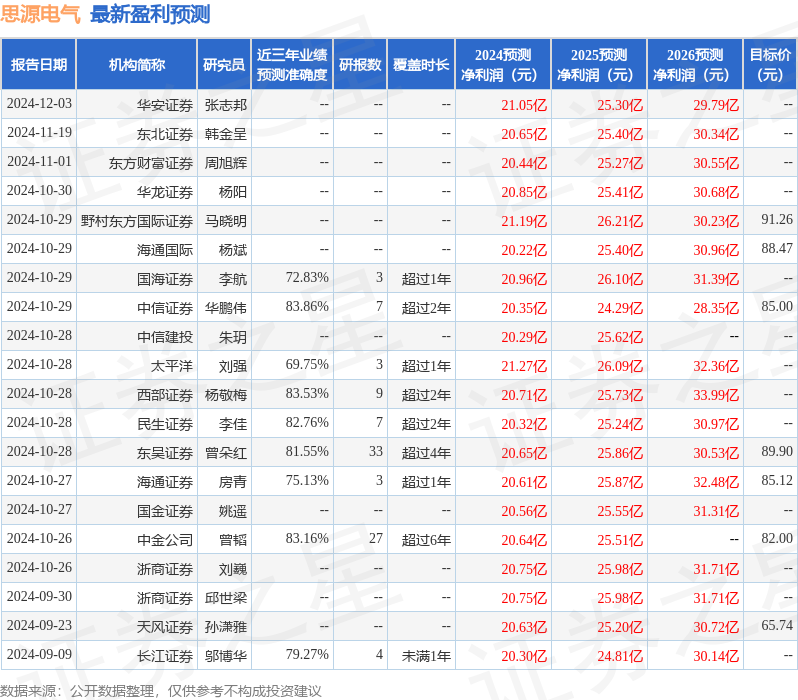This screenshot has width=798, height=700.
Task: Click accuracy value 82.76%
Action: (x=307, y=423)
